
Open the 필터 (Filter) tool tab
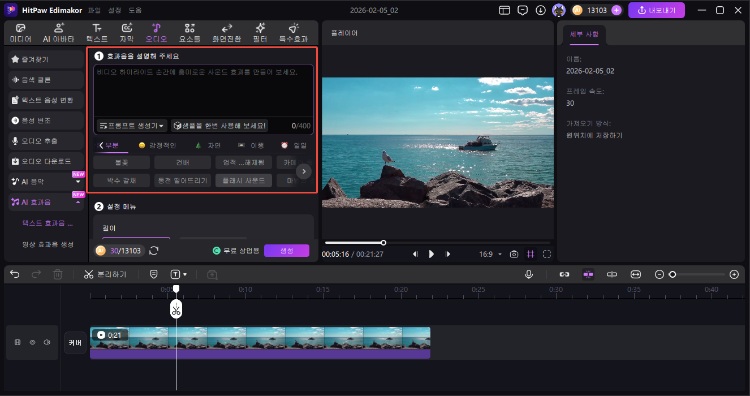coord(260,33)
